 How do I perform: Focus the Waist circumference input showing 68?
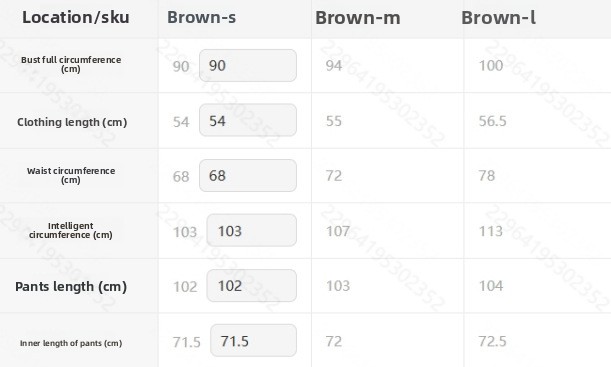coord(248,175)
